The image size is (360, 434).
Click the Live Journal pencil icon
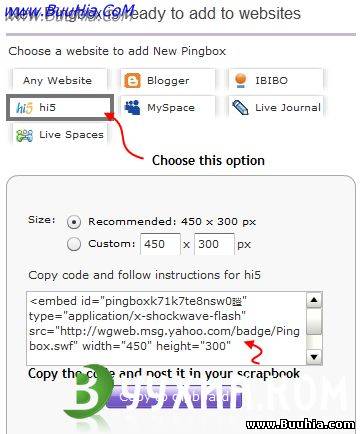coord(240,107)
